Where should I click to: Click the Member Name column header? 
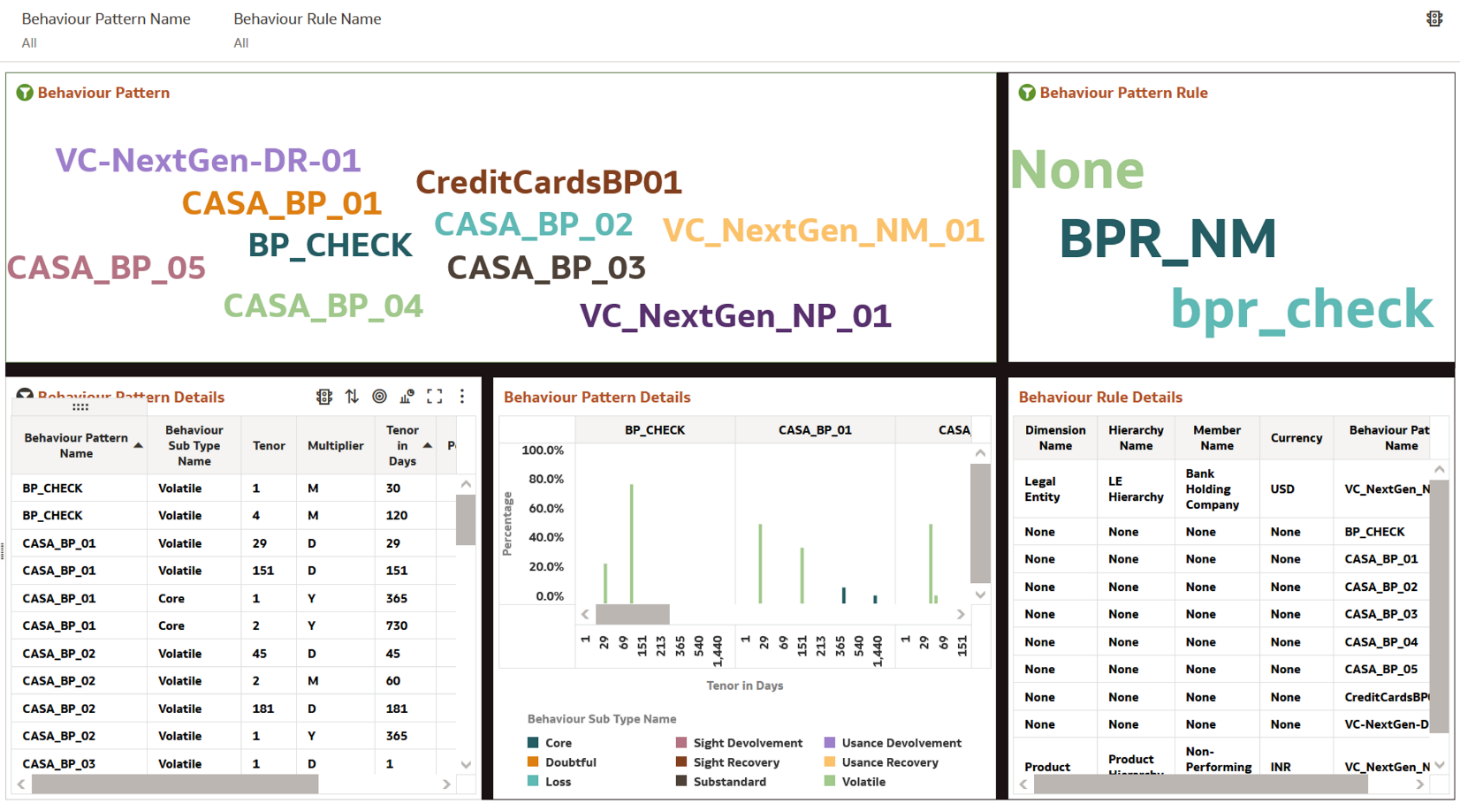pos(1217,438)
